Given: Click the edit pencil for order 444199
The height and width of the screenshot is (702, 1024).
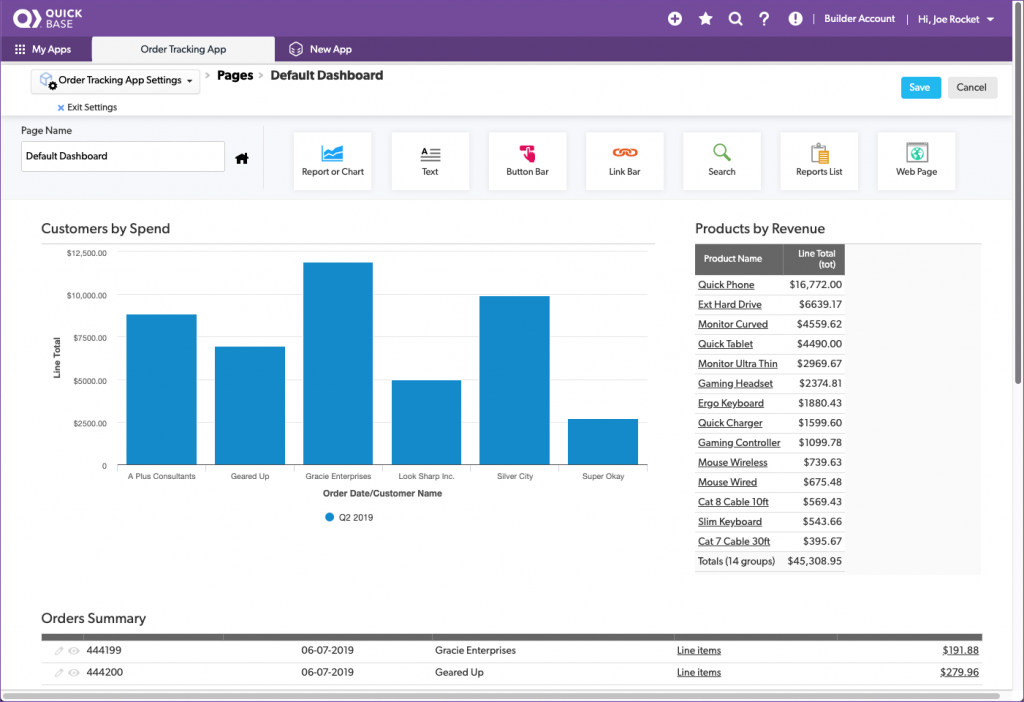Looking at the screenshot, I should (59, 651).
